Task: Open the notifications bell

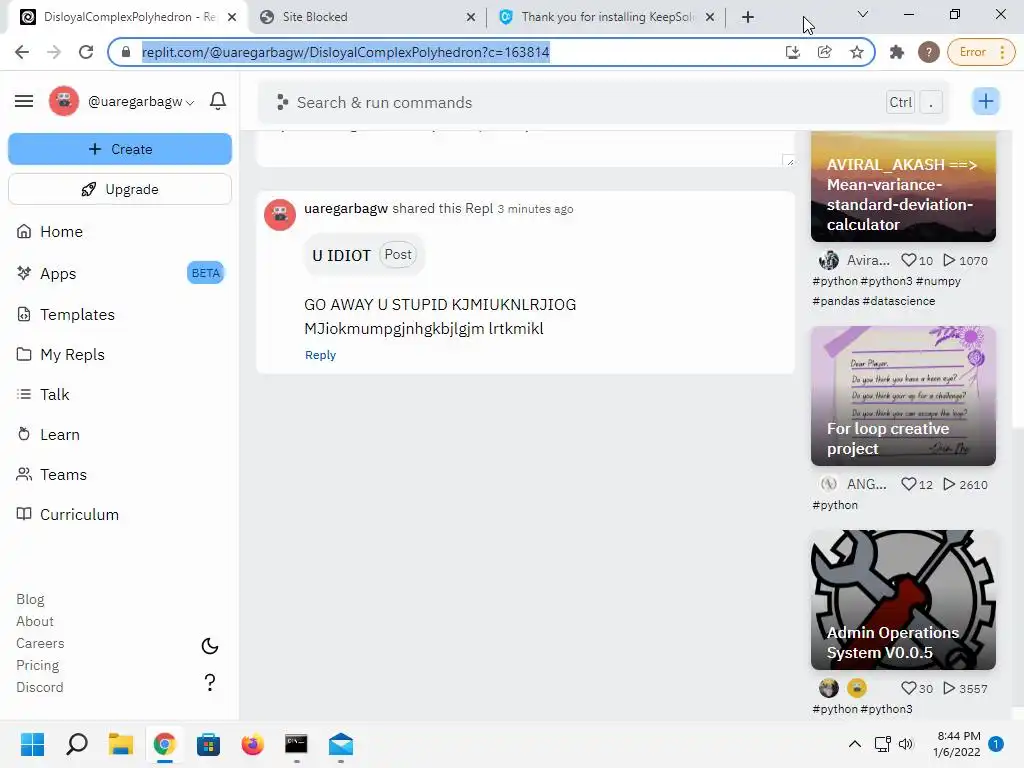Action: click(x=218, y=101)
